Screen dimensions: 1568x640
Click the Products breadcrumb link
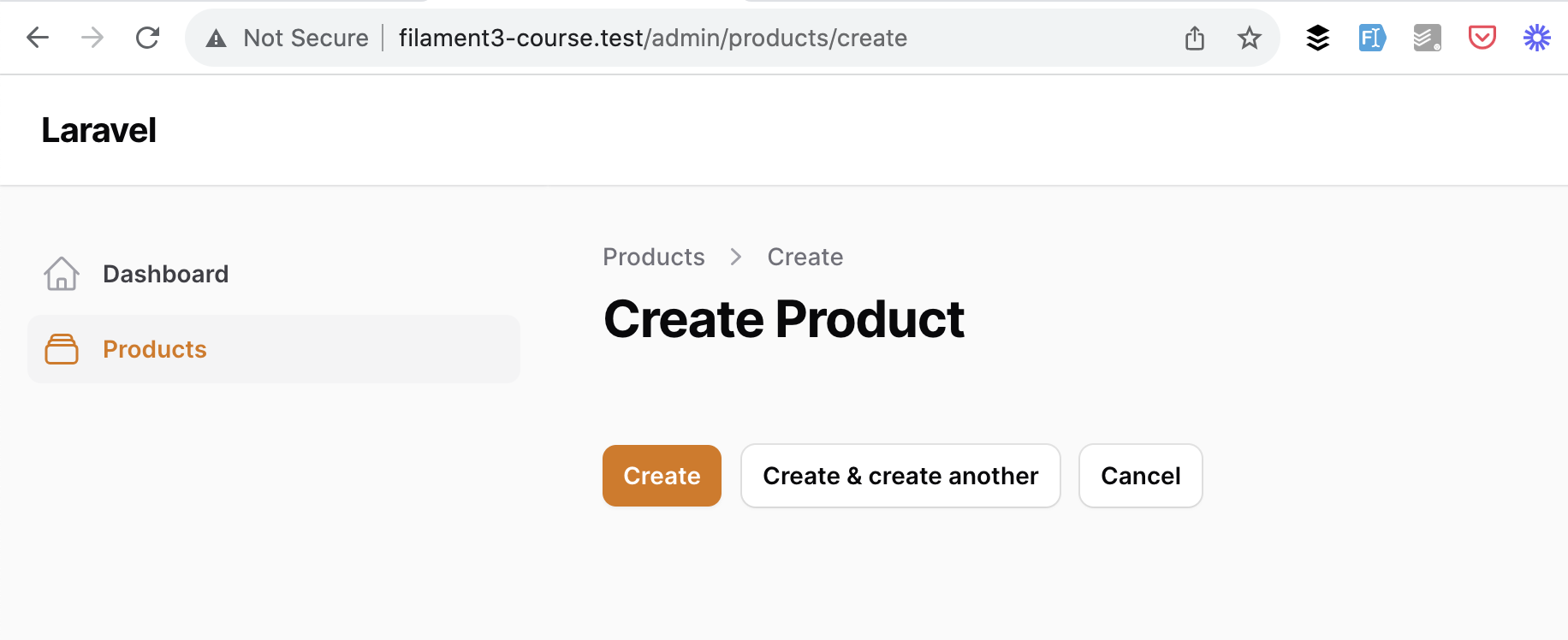tap(654, 257)
